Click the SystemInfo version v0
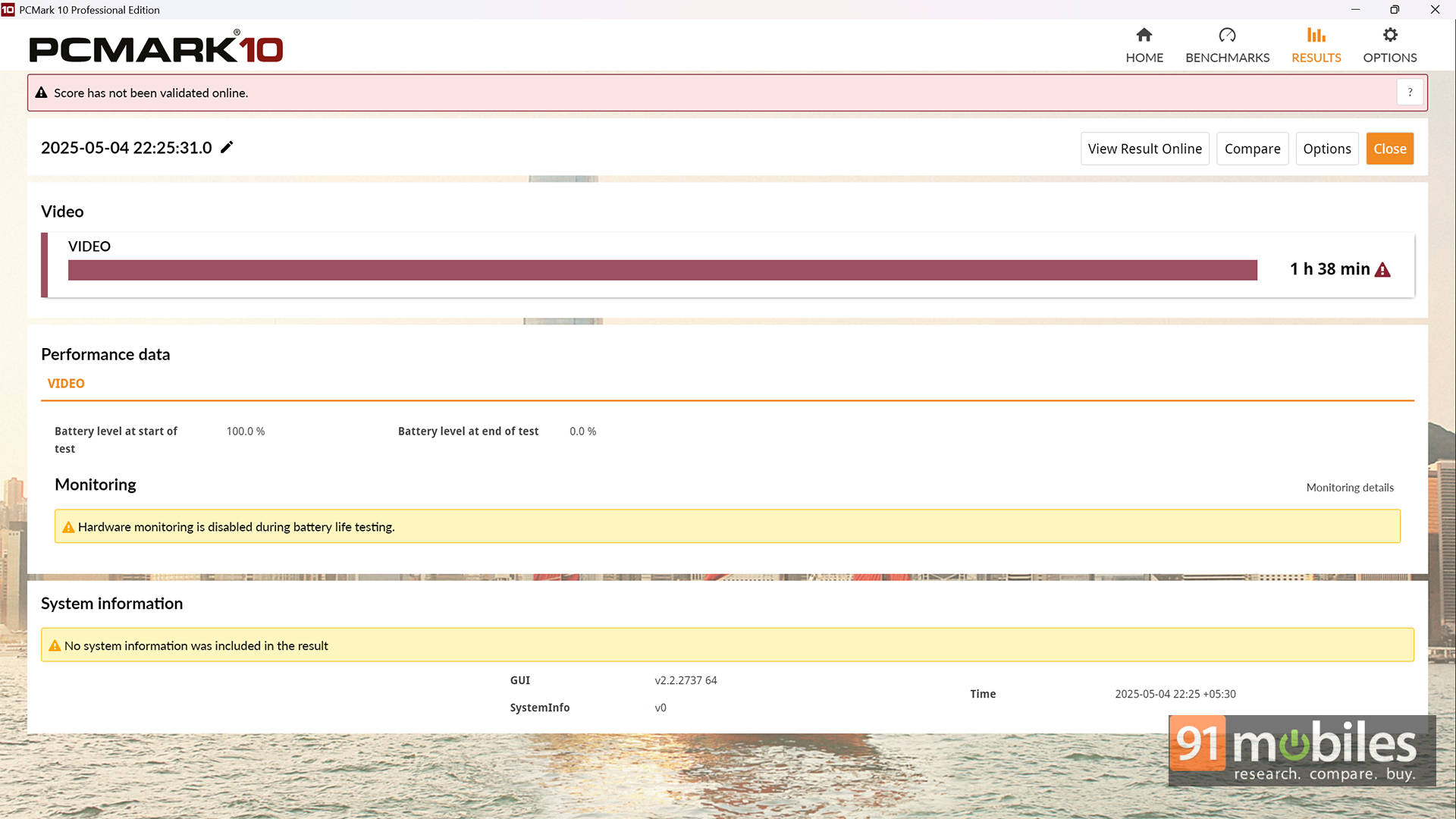This screenshot has width=1456, height=819. 661,708
